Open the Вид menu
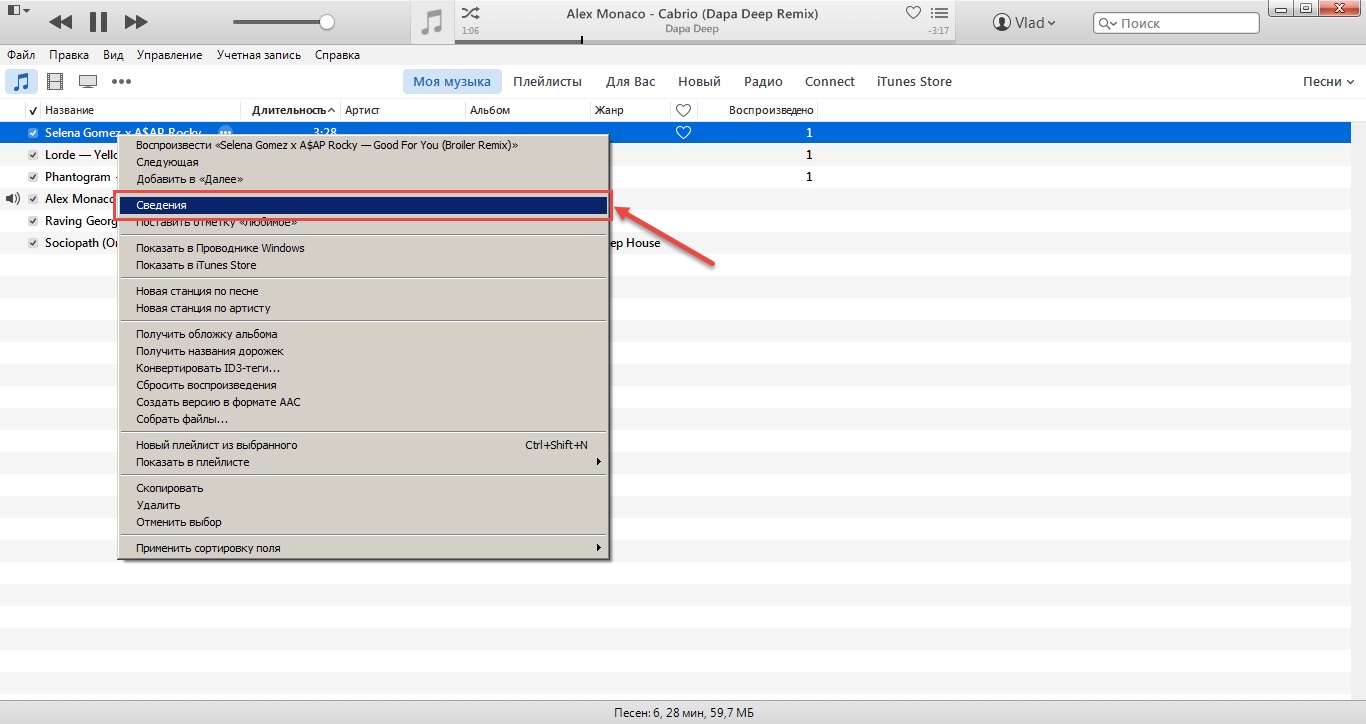Viewport: 1366px width, 724px height. (x=113, y=55)
